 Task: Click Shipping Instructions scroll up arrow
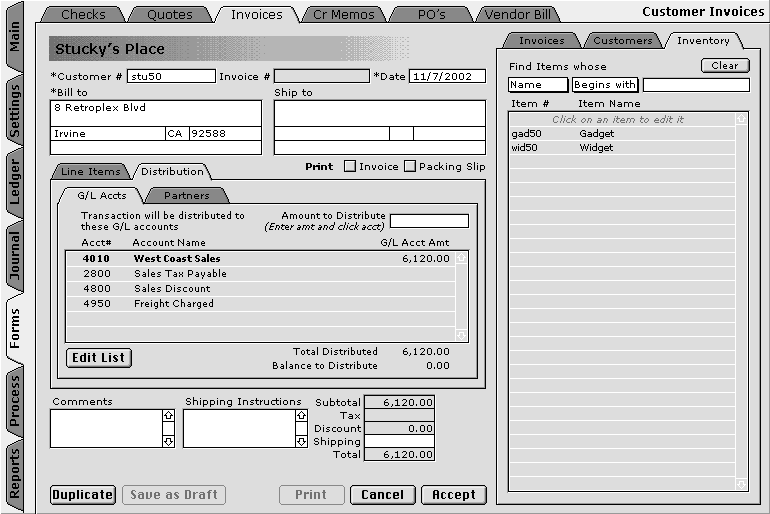click(302, 416)
